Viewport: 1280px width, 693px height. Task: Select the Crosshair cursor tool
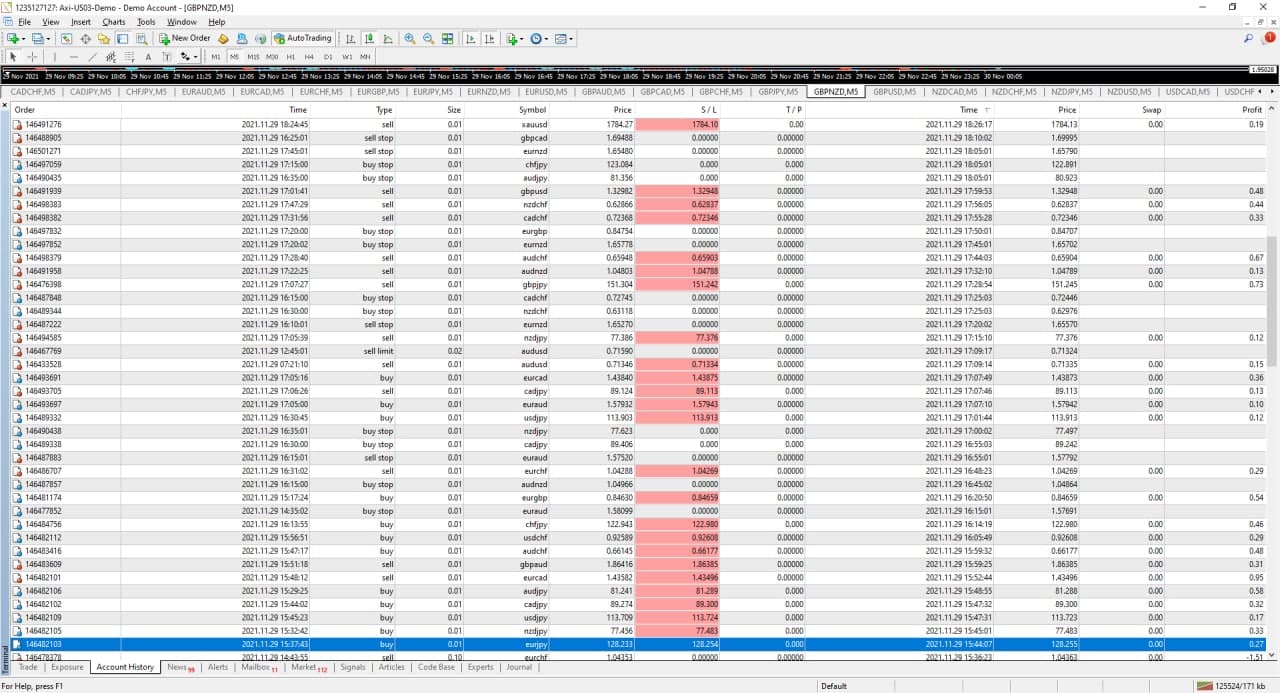click(x=32, y=57)
